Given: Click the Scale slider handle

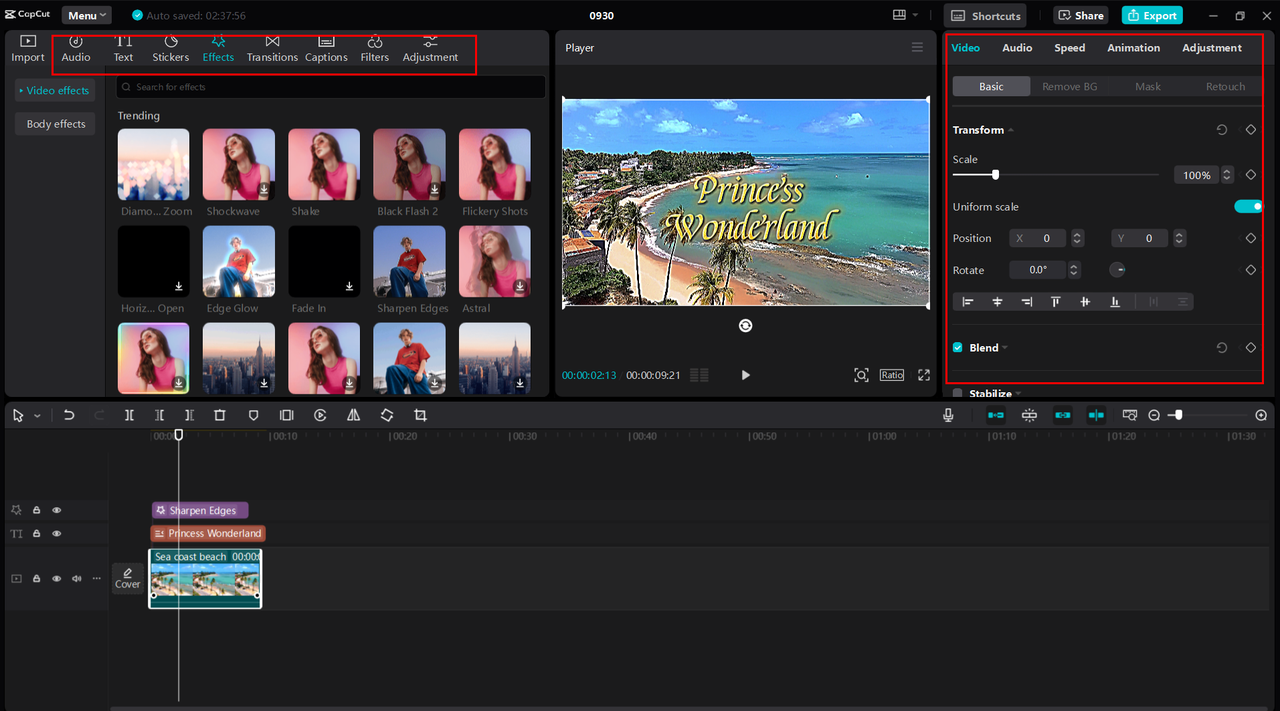Looking at the screenshot, I should [x=995, y=175].
